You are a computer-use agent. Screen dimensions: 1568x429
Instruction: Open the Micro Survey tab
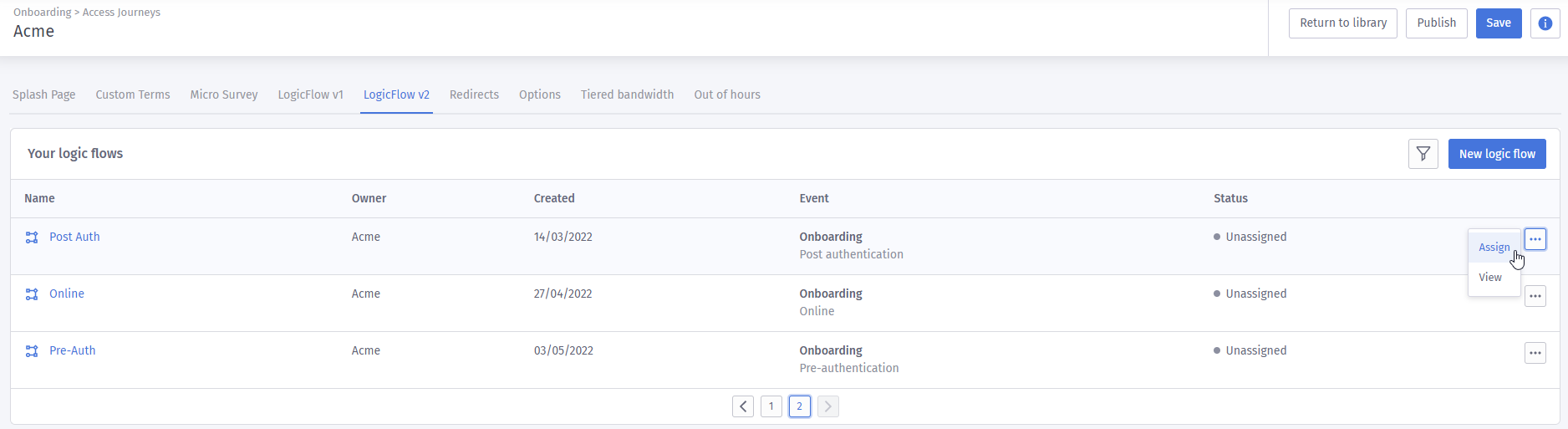(x=223, y=94)
